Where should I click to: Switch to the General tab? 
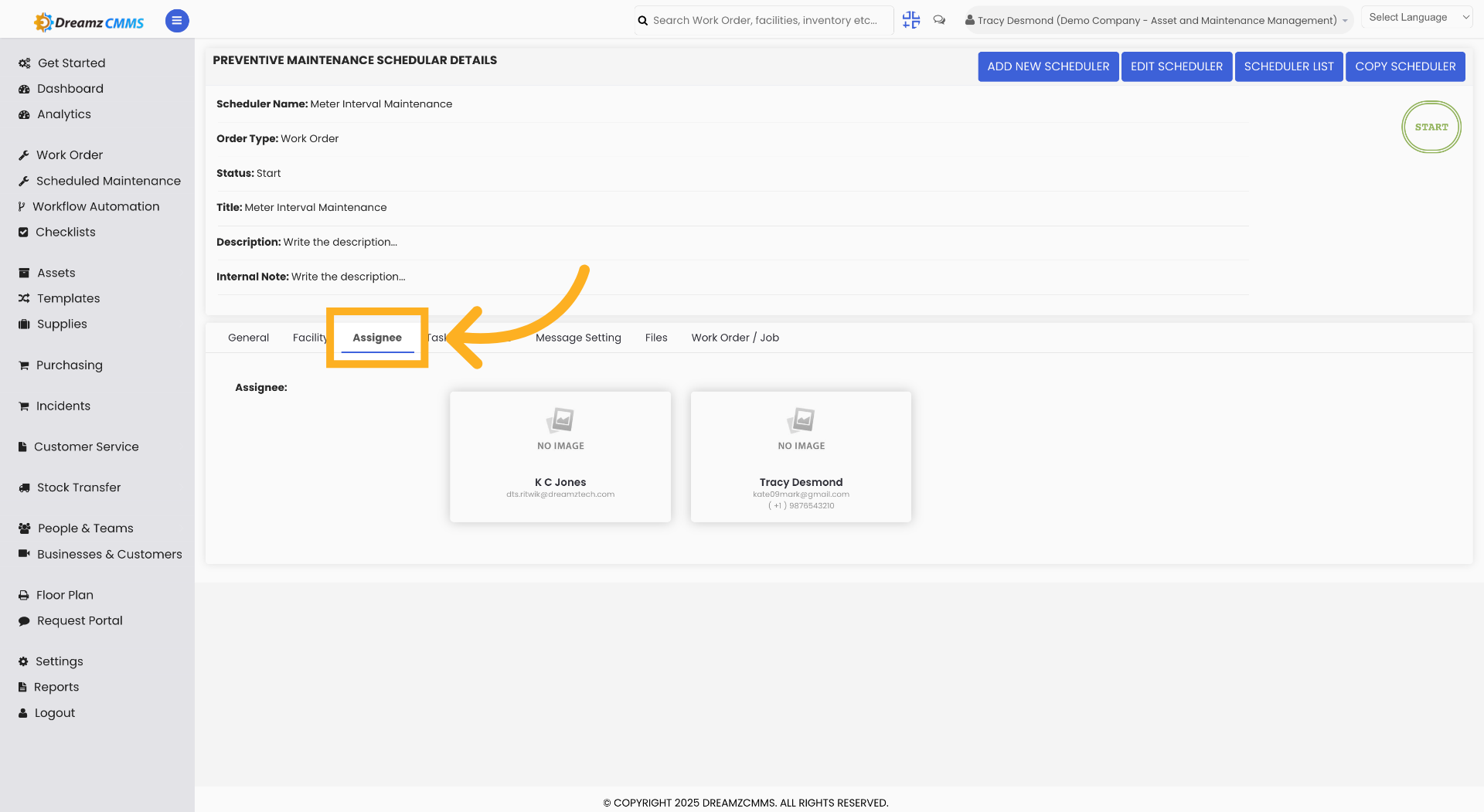coord(248,338)
